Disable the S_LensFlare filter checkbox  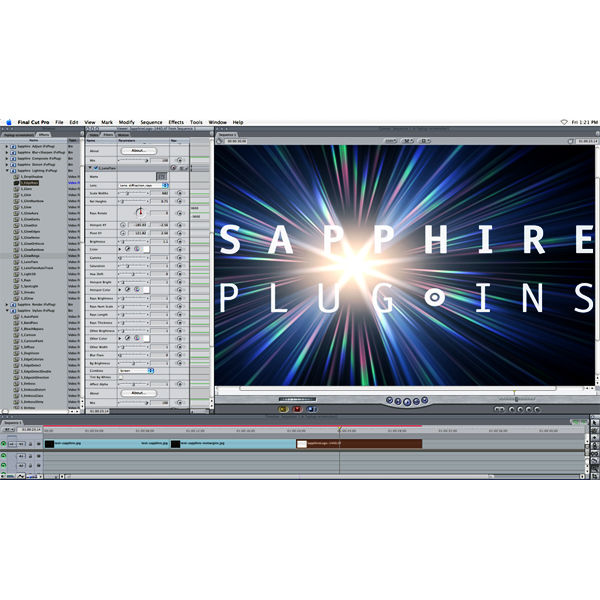(96, 168)
